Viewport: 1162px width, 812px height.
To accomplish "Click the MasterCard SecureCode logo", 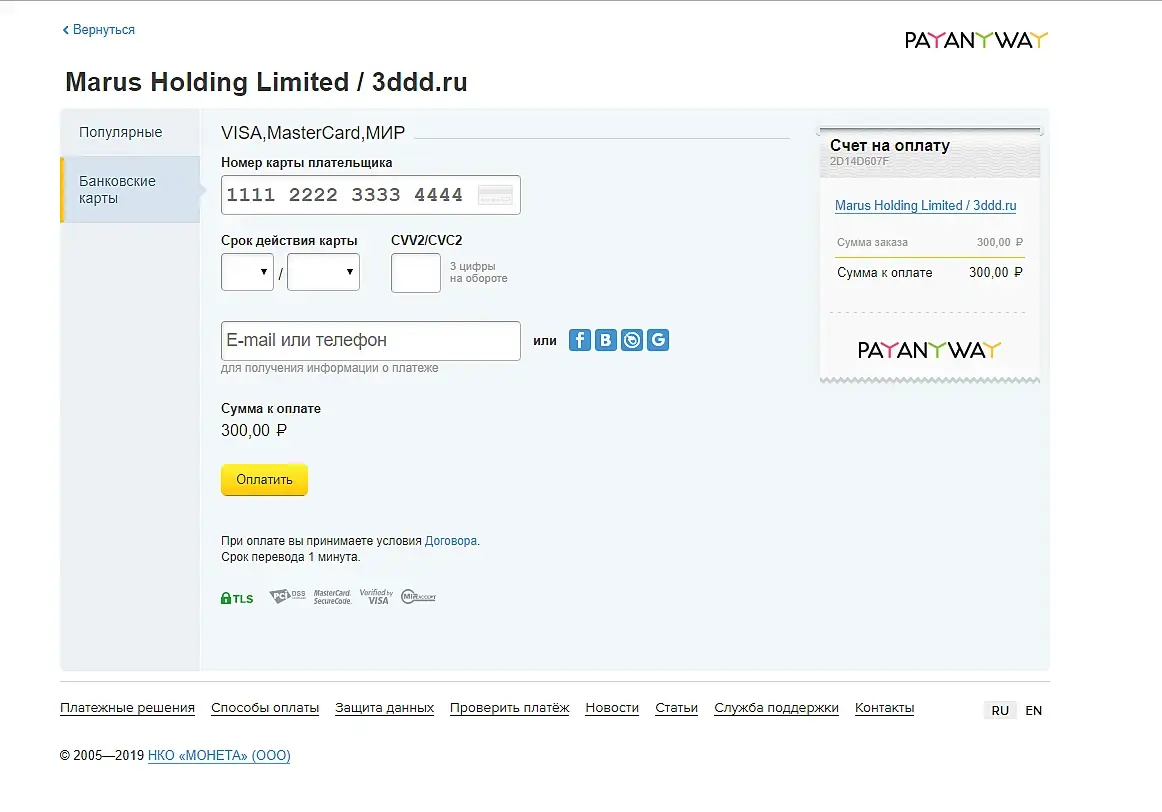I will point(332,597).
